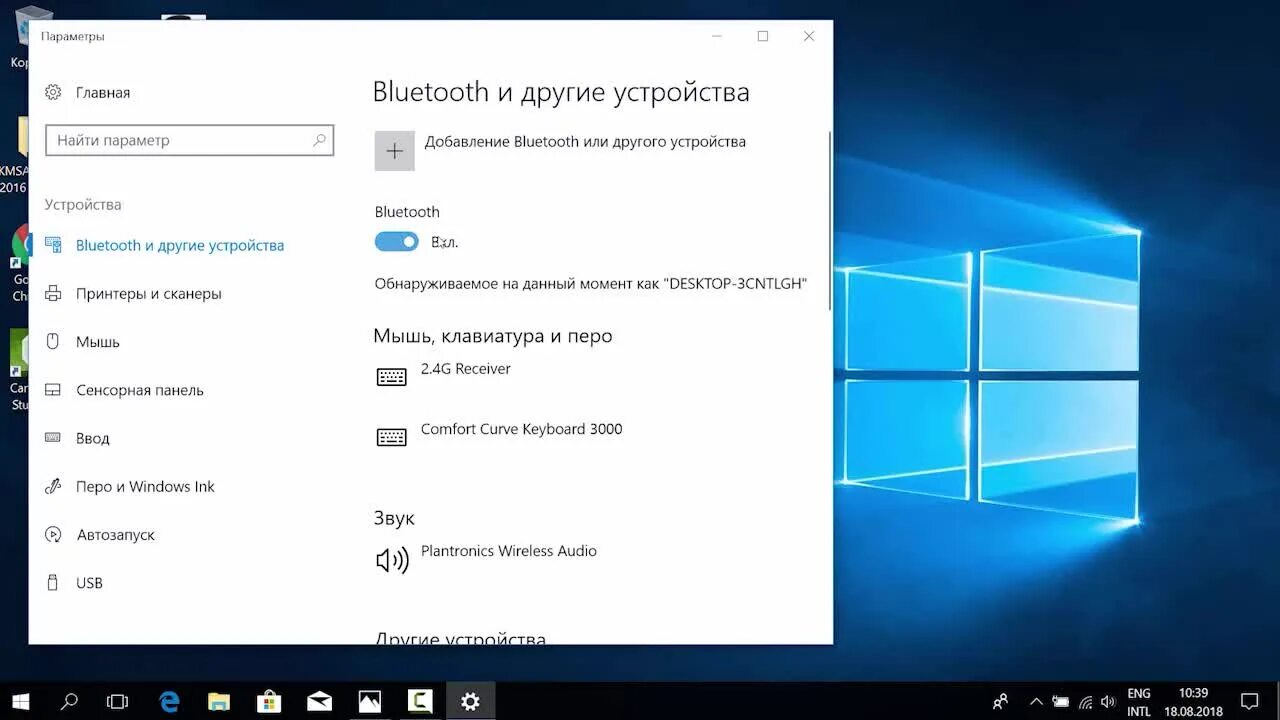Click the printer icon in sidebar
The width and height of the screenshot is (1280, 720).
click(x=54, y=294)
